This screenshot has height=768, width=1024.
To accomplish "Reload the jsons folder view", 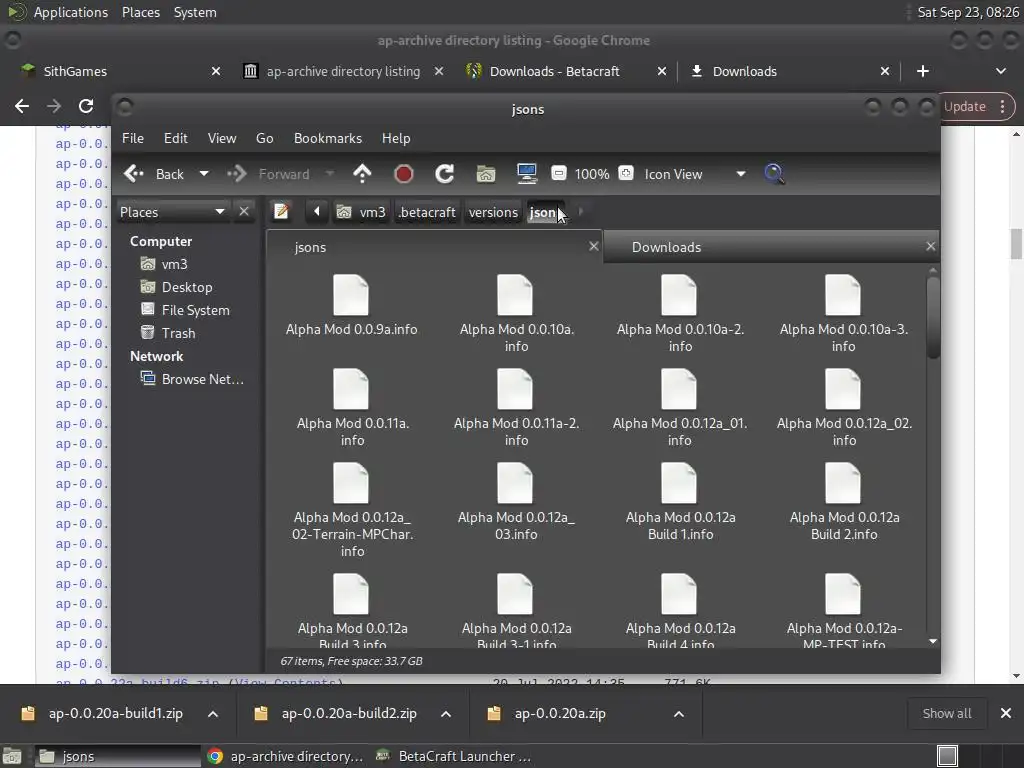I will tap(445, 174).
